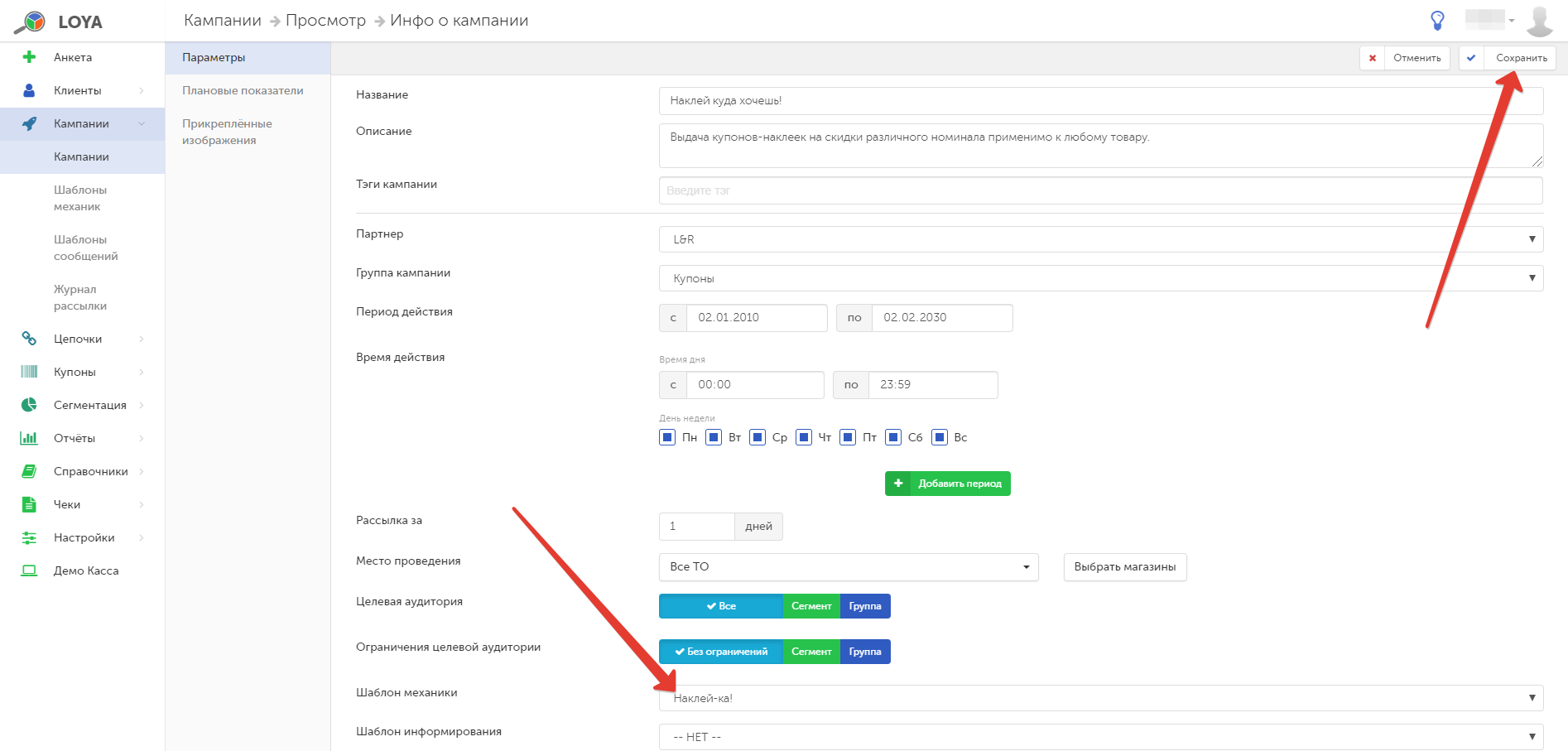The width and height of the screenshot is (1568, 751).
Task: Click the Чеки document icon
Action: coord(29,504)
